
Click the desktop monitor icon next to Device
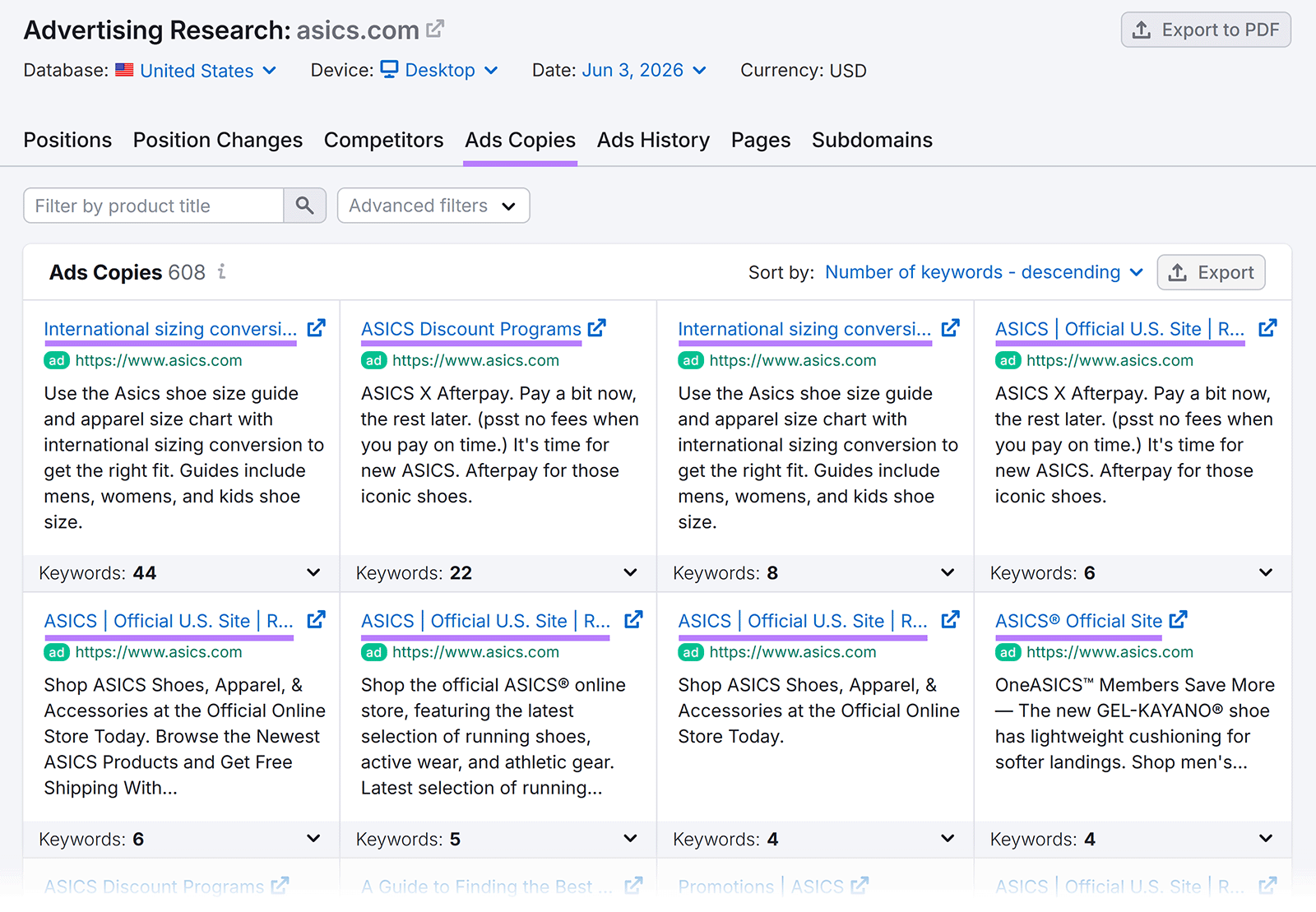390,69
